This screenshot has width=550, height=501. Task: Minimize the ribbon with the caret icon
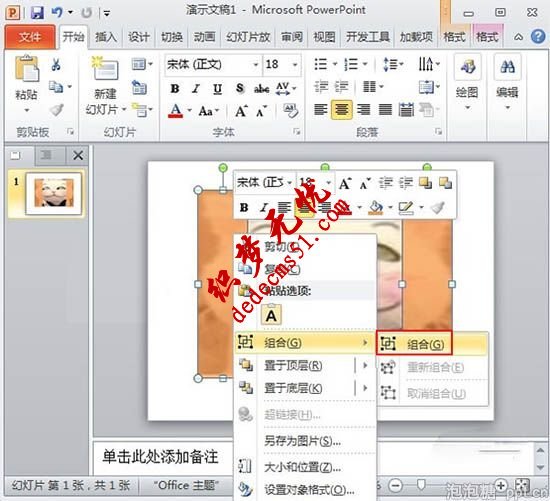[x=518, y=37]
